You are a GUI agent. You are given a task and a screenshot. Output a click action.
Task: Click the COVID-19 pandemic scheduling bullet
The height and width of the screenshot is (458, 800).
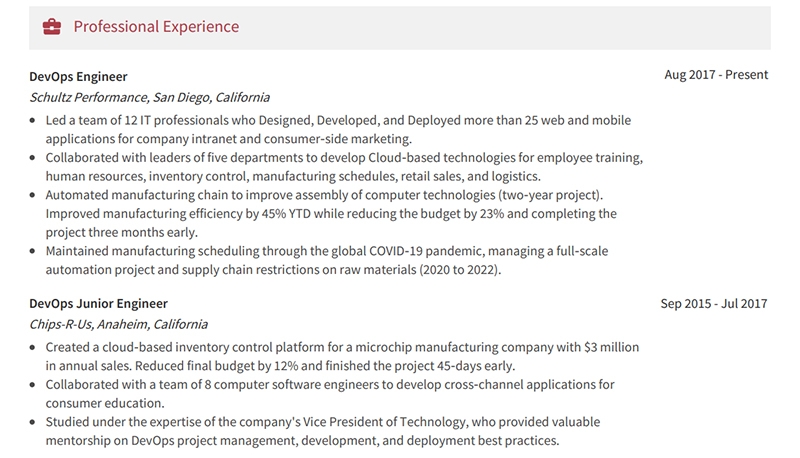pyautogui.click(x=327, y=260)
